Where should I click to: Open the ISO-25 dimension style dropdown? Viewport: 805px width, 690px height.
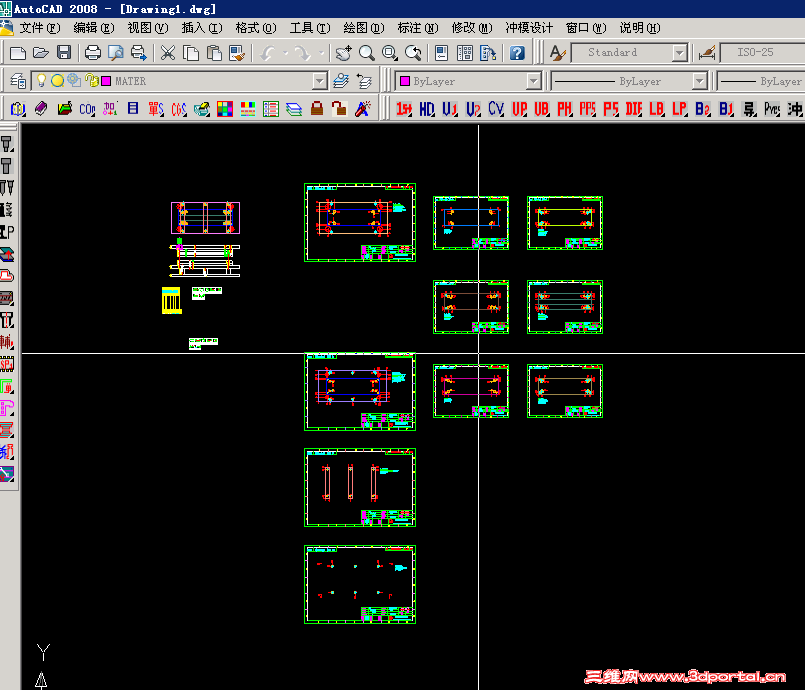763,53
